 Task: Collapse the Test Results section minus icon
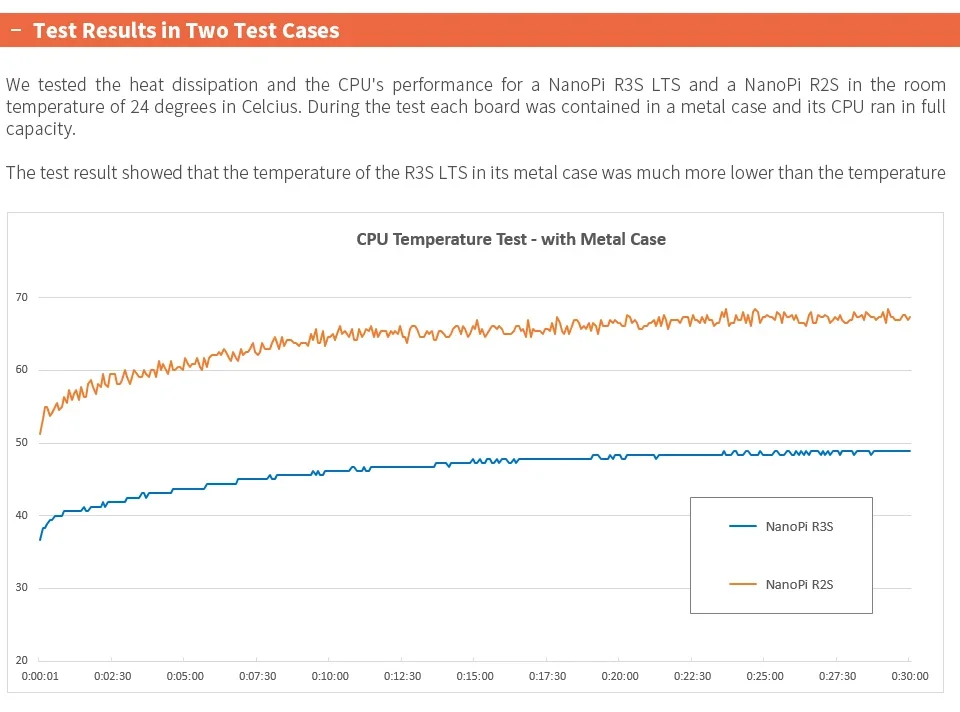(x=16, y=30)
